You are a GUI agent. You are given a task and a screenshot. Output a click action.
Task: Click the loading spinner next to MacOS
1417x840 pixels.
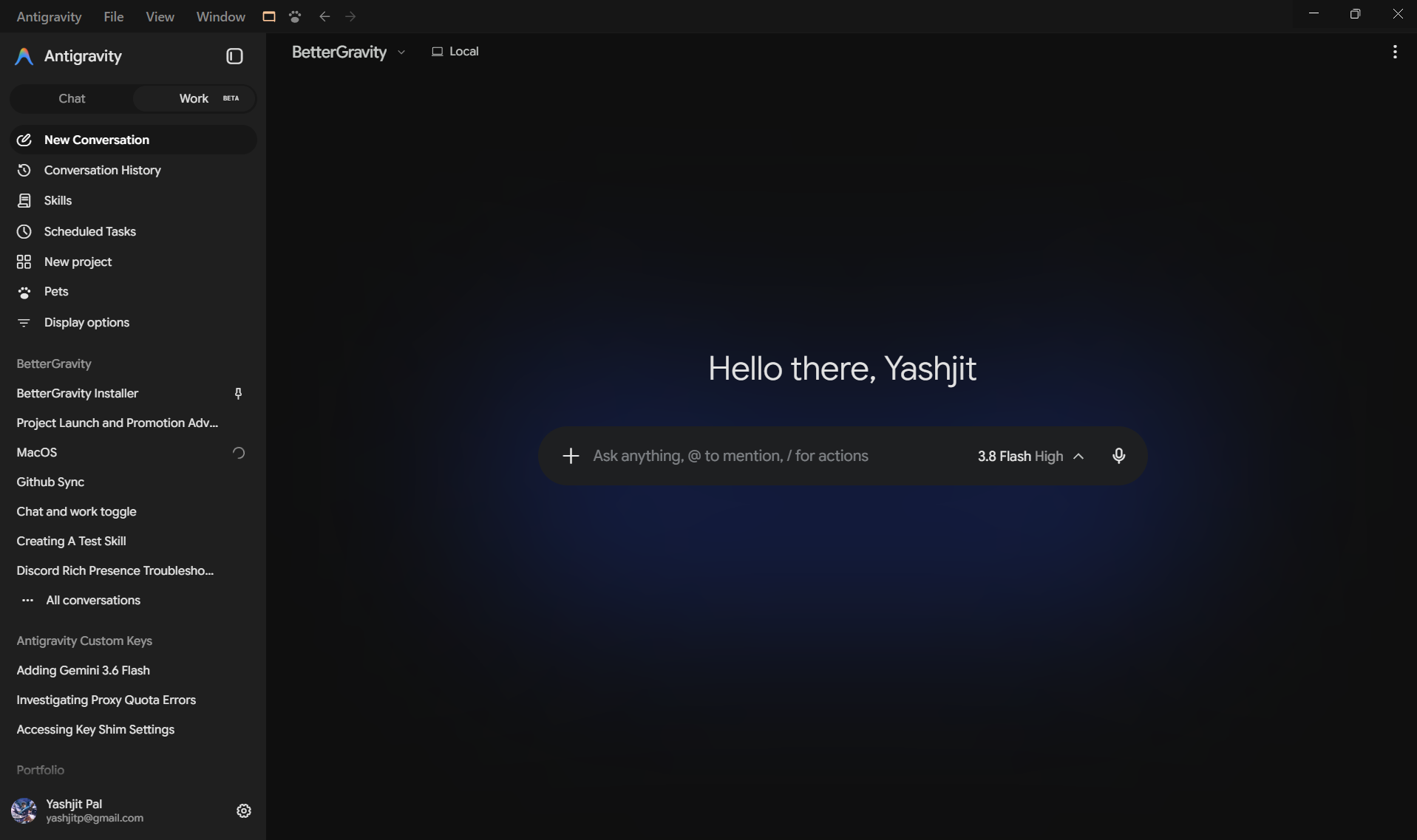pyautogui.click(x=238, y=453)
